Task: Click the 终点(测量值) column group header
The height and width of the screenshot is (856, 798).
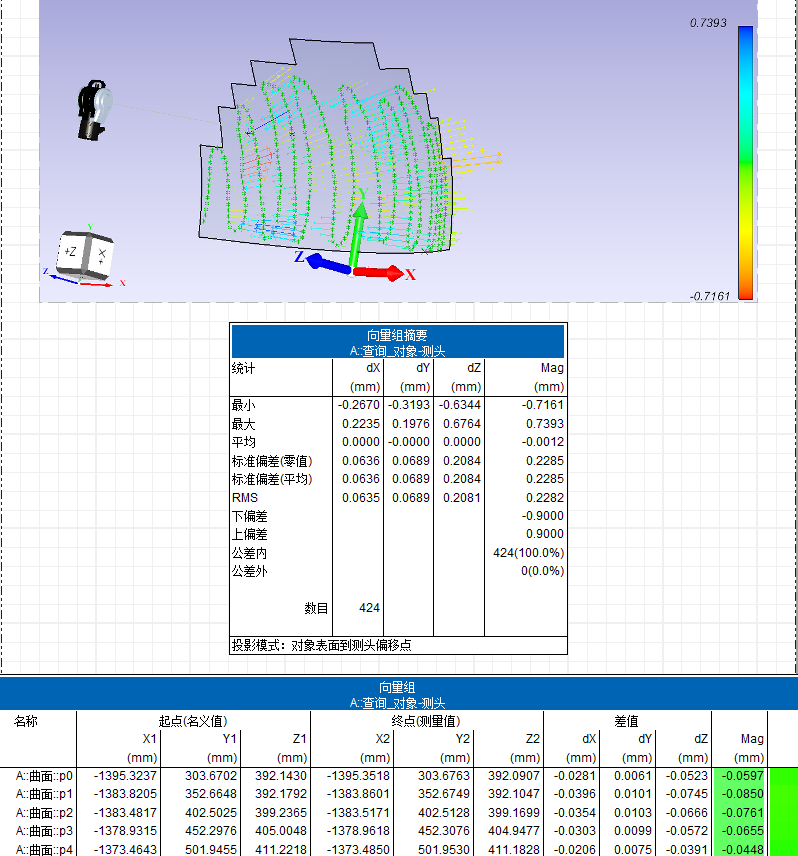Action: pos(426,721)
